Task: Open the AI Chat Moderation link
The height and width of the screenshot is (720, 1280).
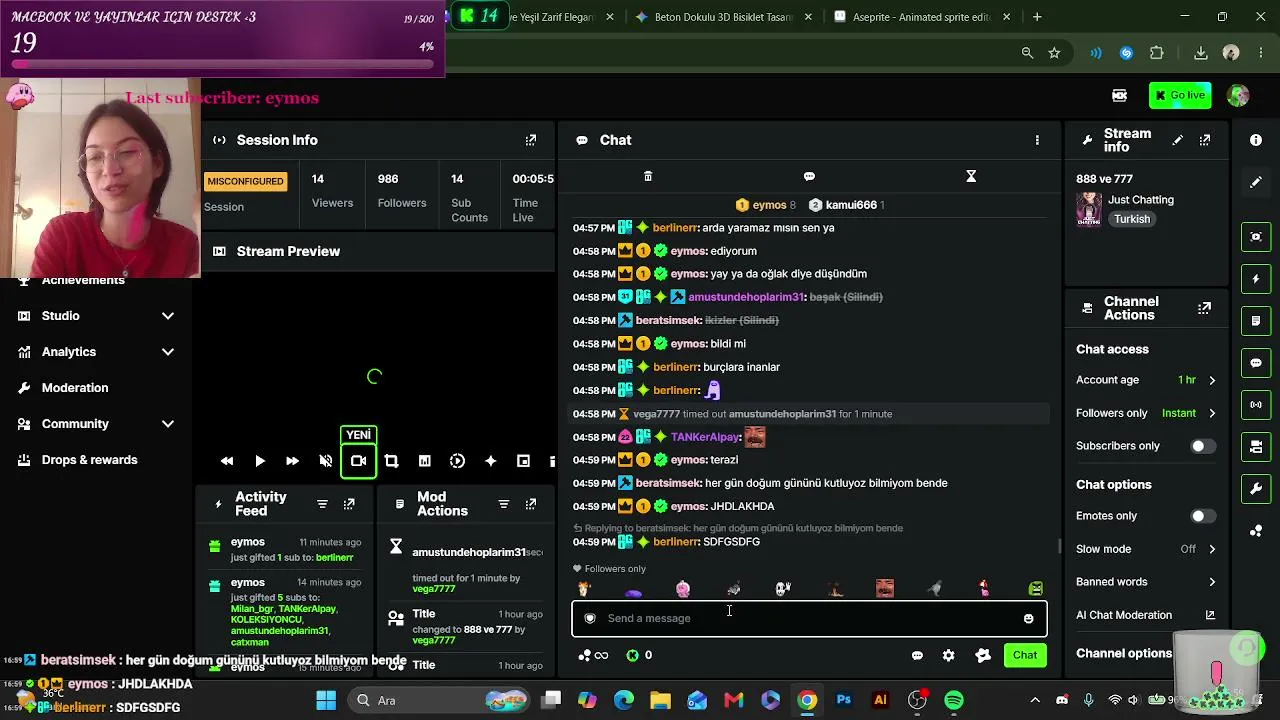Action: (1147, 615)
